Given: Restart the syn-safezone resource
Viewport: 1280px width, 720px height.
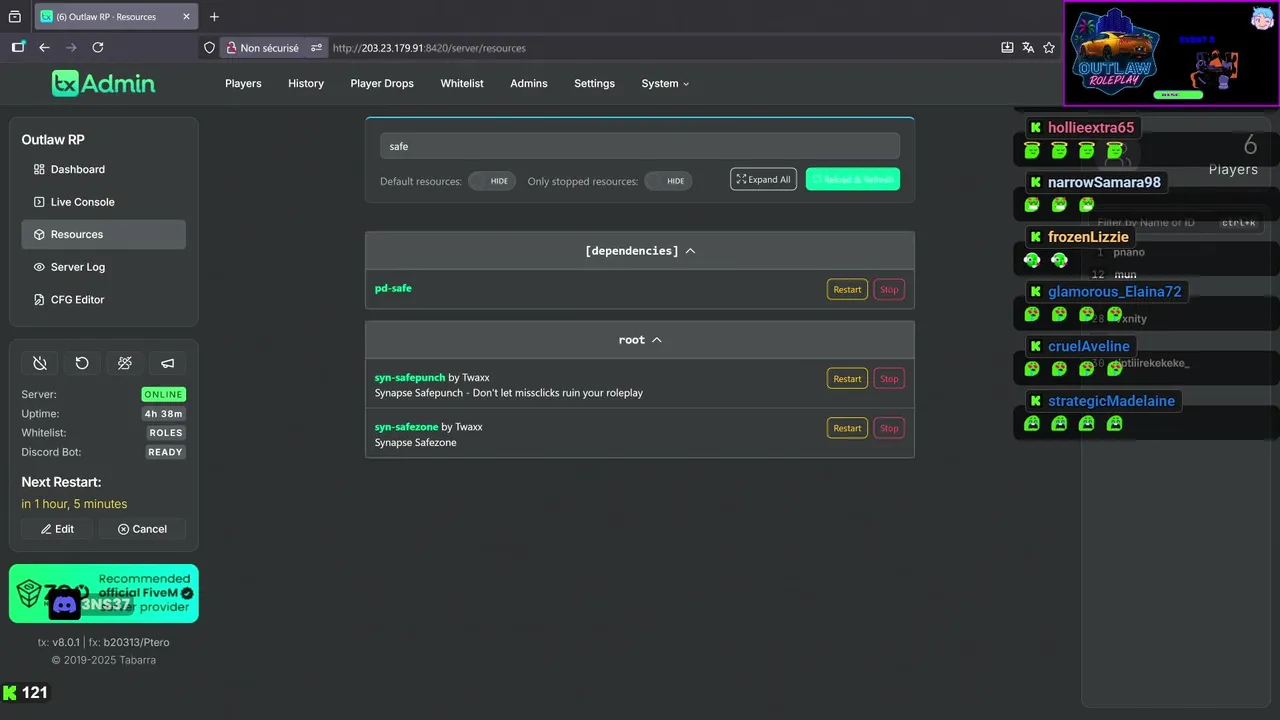Looking at the screenshot, I should 847,428.
